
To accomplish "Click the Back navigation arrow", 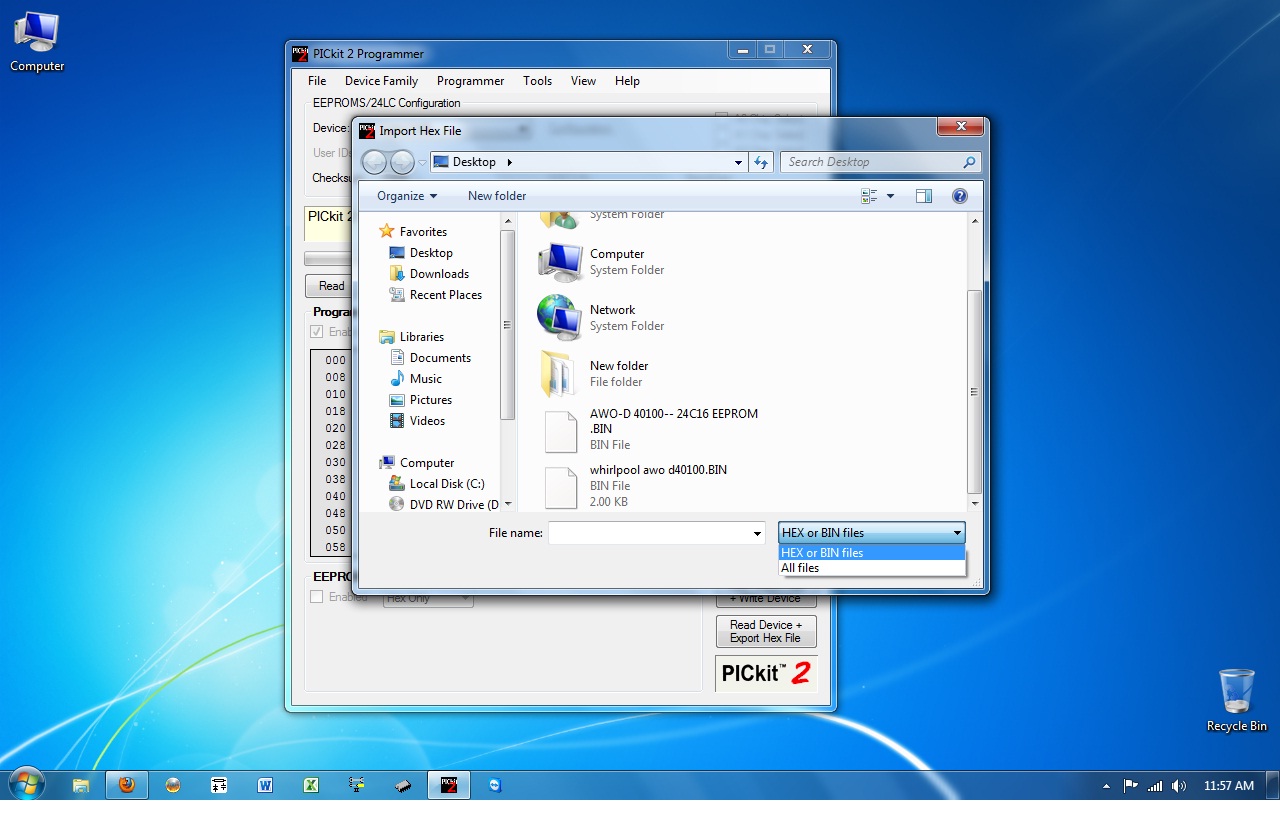I will point(374,162).
